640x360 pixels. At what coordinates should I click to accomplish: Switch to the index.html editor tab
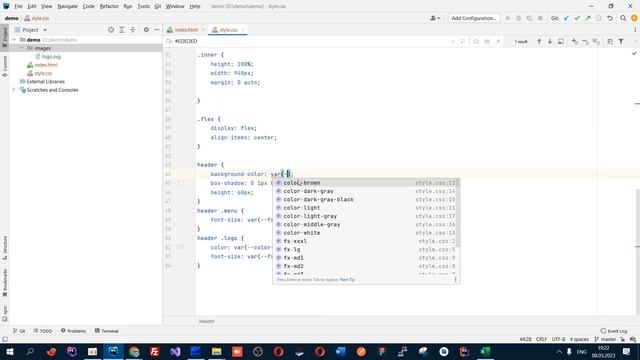click(186, 30)
